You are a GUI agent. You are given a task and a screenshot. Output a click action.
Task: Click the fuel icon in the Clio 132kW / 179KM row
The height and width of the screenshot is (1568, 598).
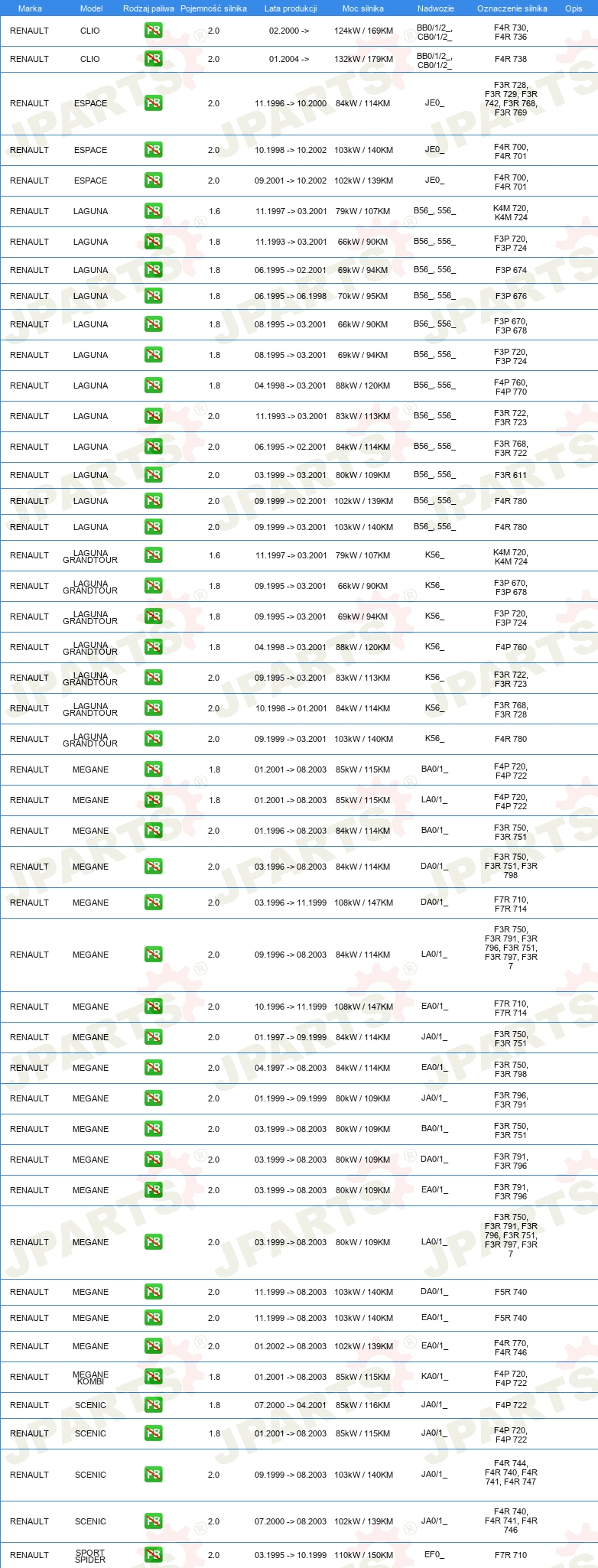click(x=153, y=59)
